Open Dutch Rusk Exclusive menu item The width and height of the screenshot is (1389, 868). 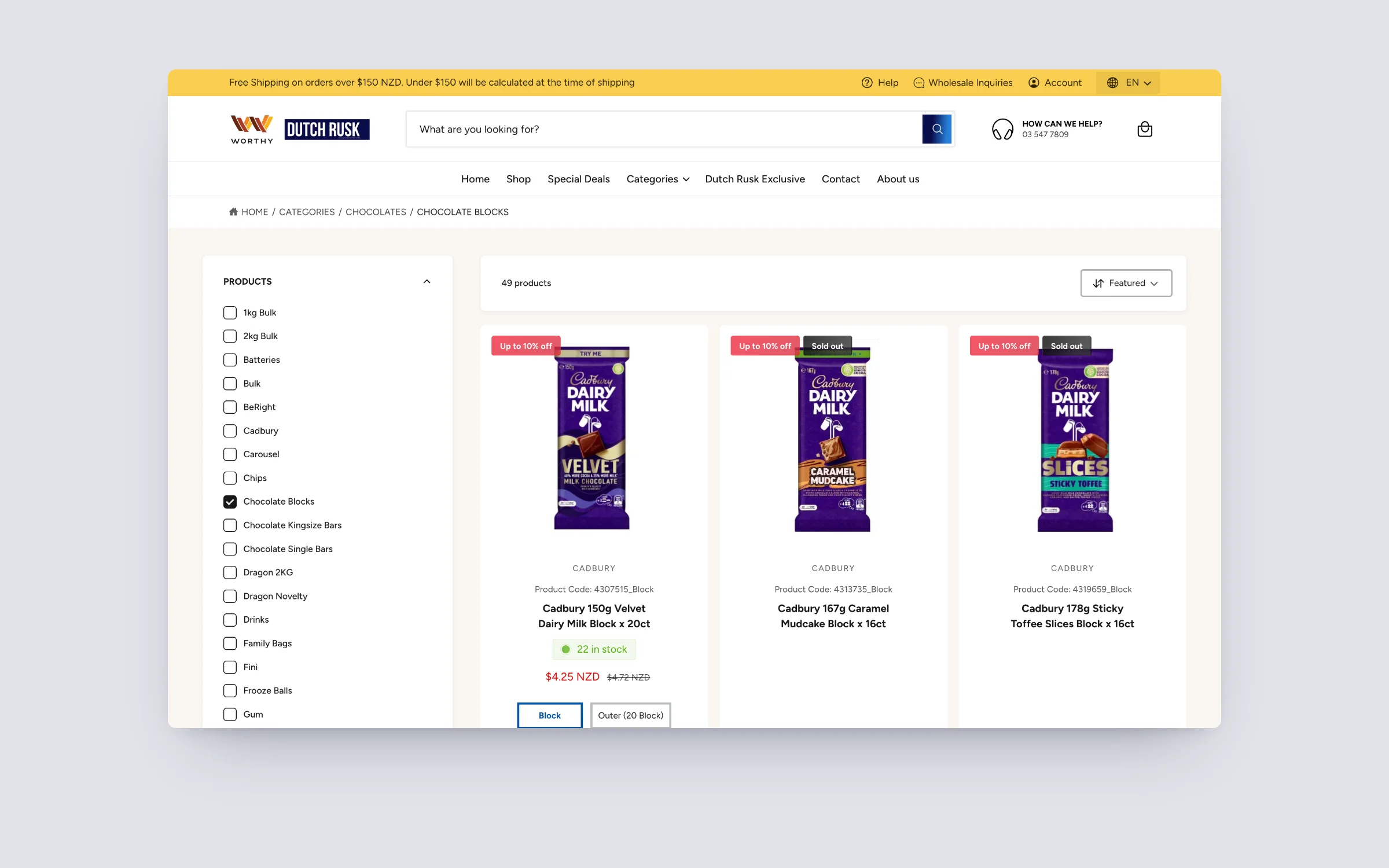click(755, 179)
